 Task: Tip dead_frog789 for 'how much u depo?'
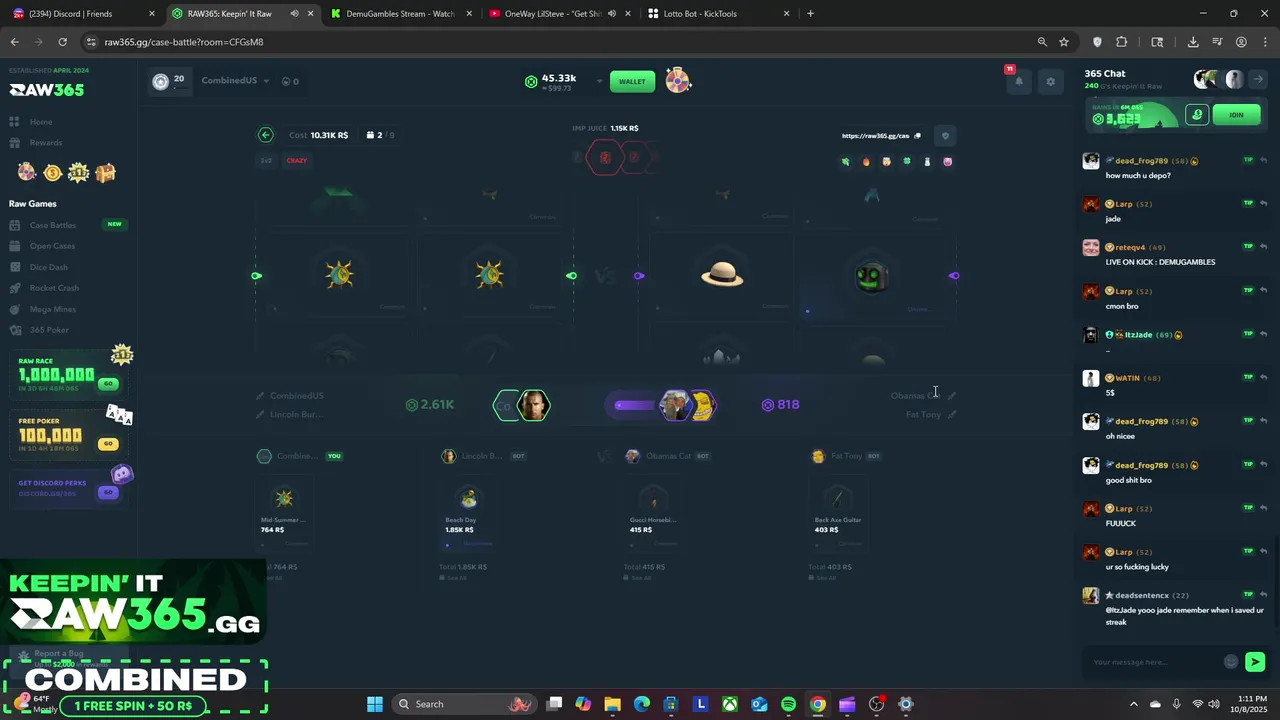point(1248,160)
